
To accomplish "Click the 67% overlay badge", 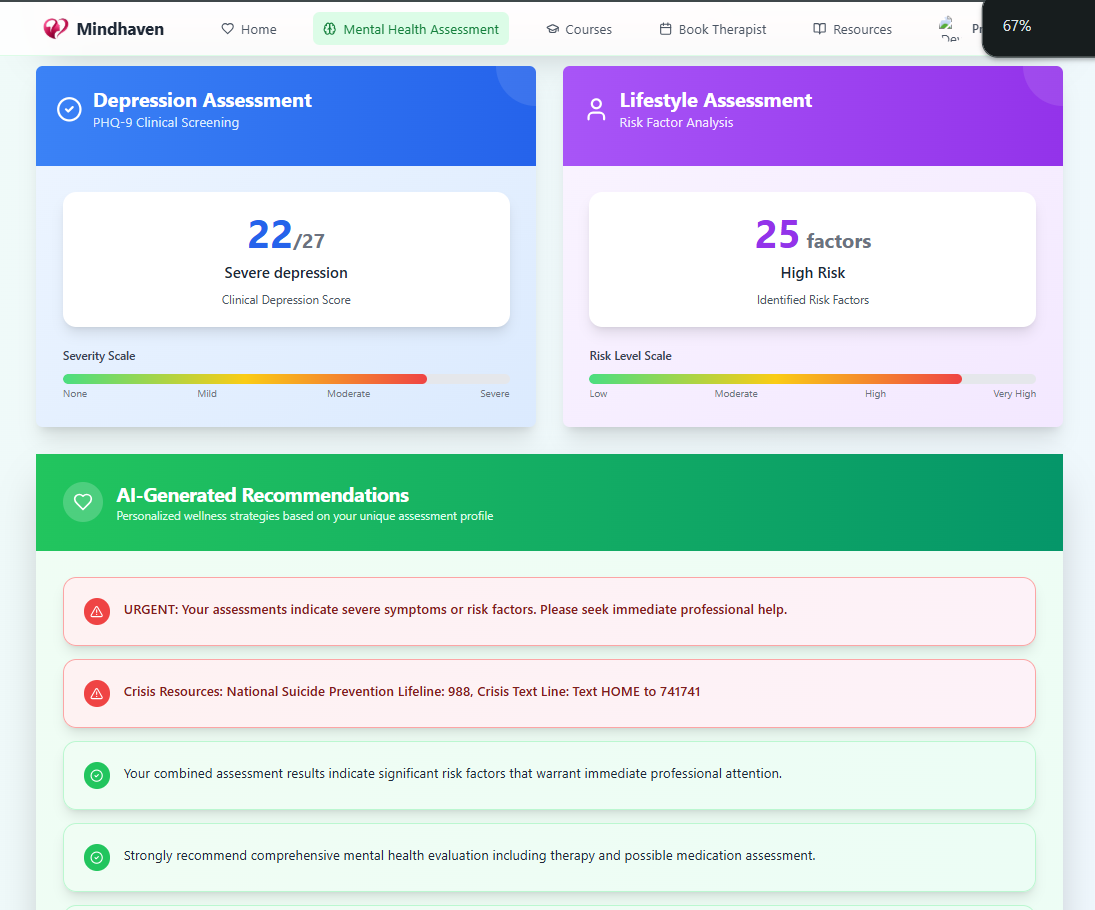I will [x=1038, y=27].
